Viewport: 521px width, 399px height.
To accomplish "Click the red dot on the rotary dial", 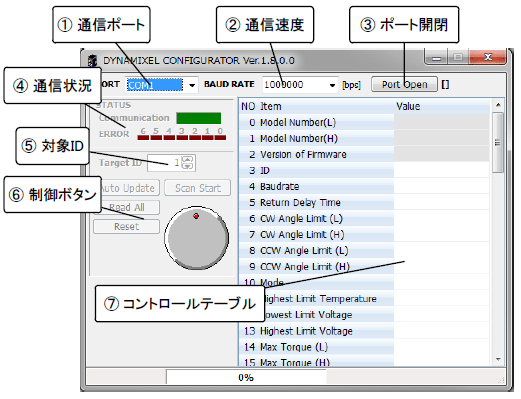I will [x=196, y=216].
